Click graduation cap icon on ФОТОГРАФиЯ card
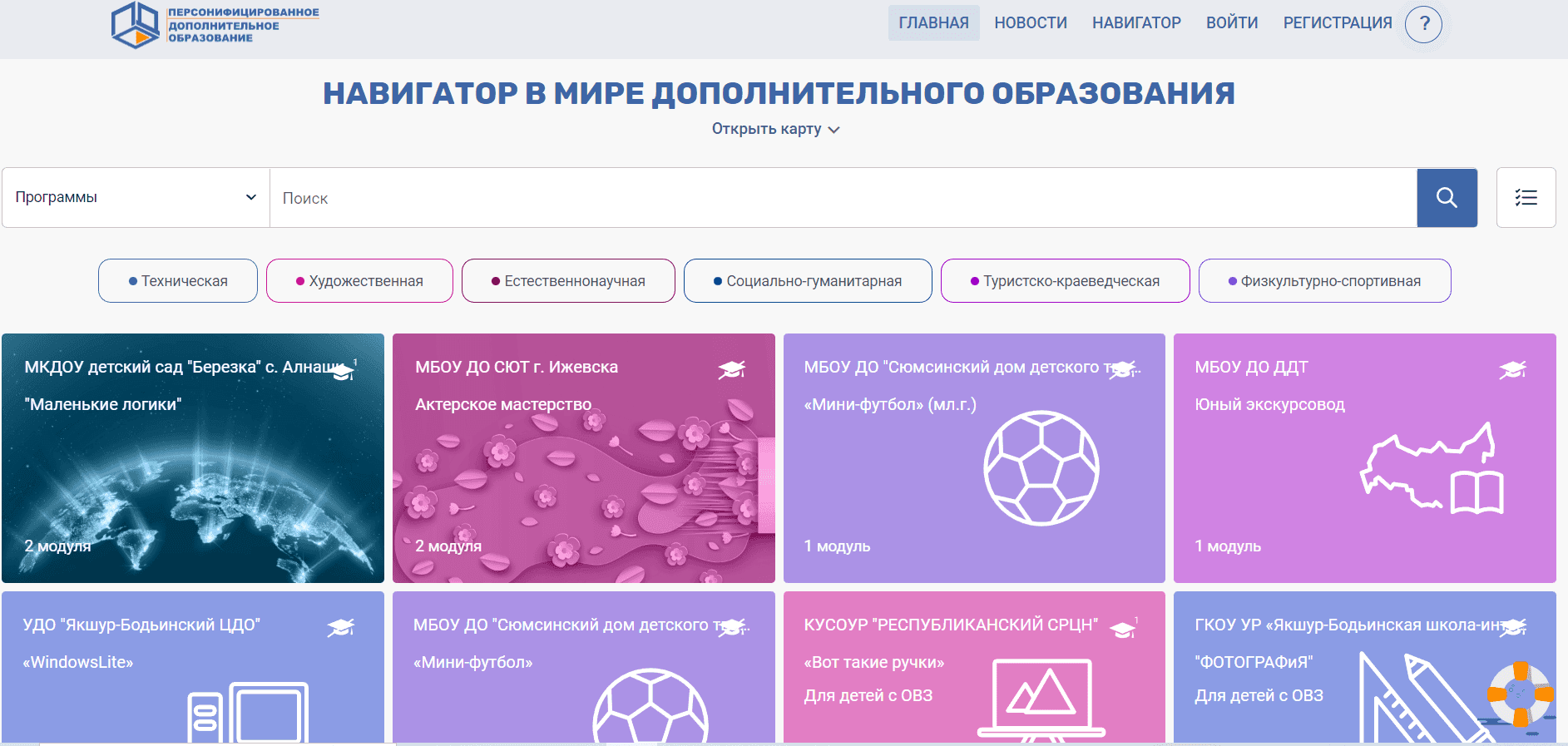The image size is (1568, 746). [x=1513, y=627]
